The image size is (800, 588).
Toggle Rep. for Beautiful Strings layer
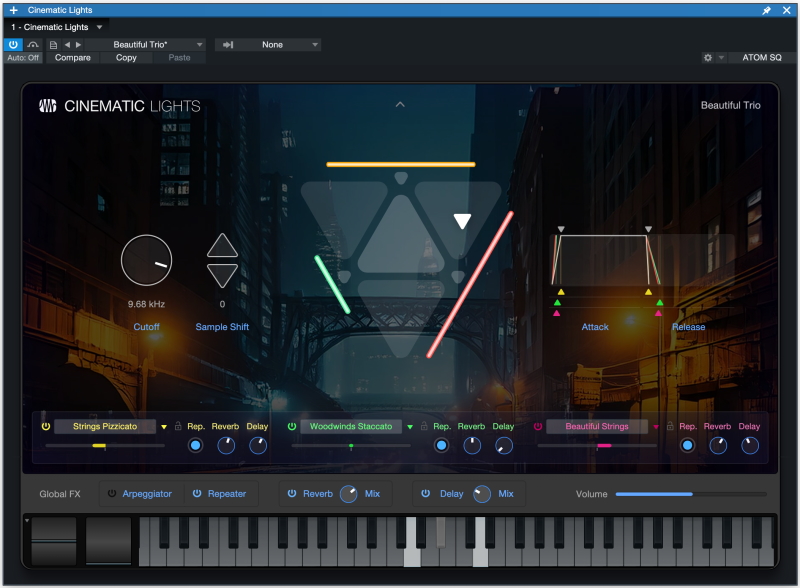[x=687, y=446]
